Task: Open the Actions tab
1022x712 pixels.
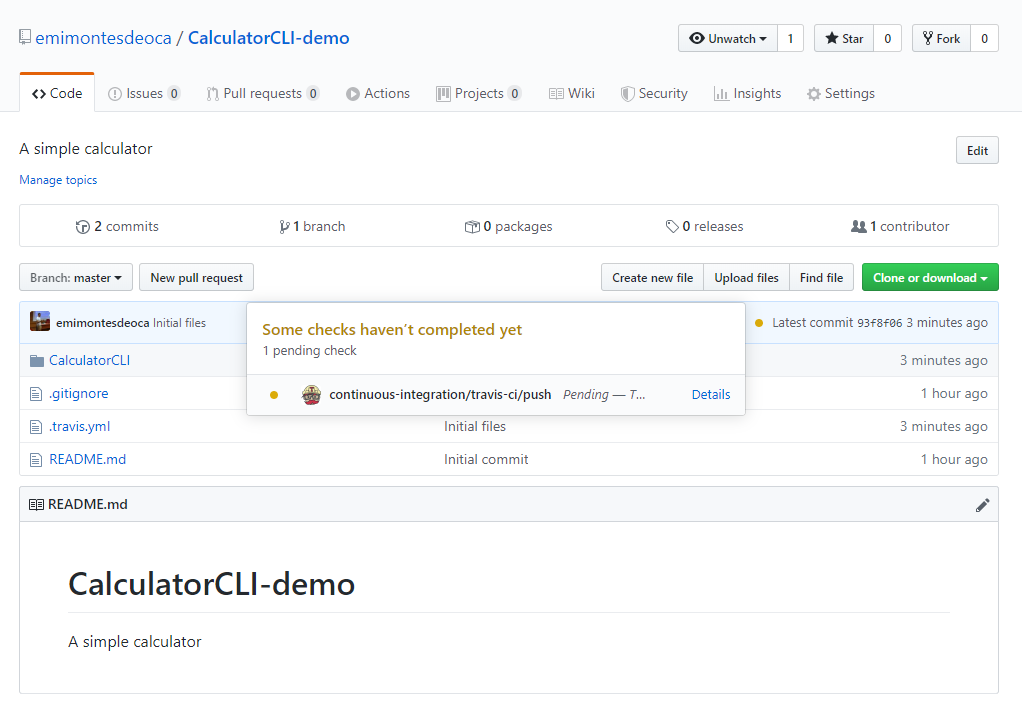Action: [x=378, y=93]
